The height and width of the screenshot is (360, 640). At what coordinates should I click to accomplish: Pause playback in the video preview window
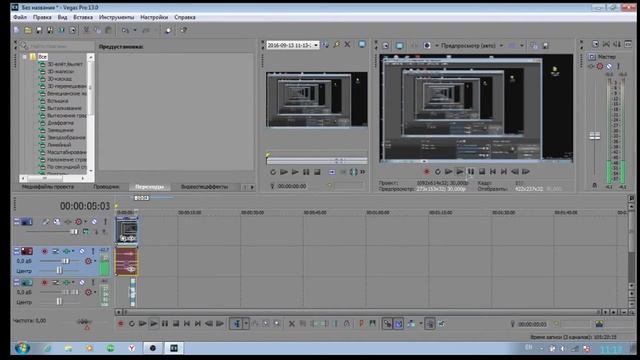pos(471,172)
